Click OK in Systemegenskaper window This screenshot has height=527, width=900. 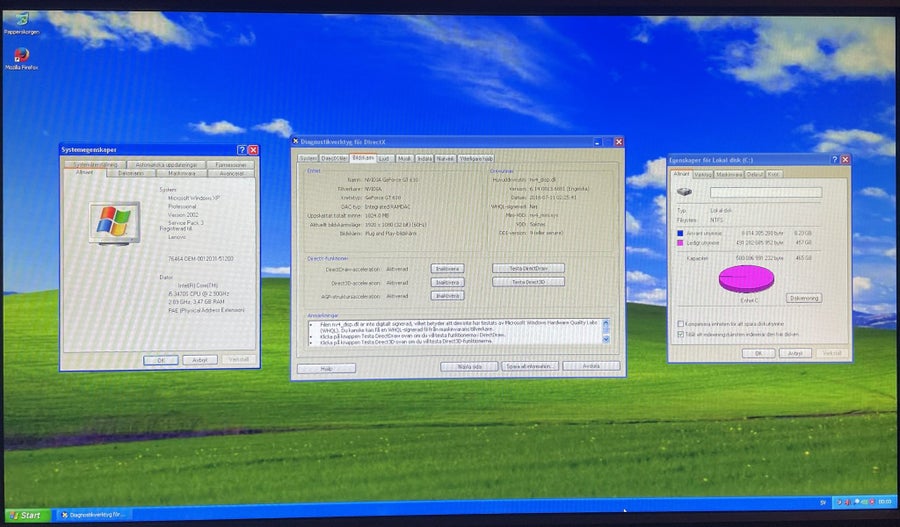161,360
